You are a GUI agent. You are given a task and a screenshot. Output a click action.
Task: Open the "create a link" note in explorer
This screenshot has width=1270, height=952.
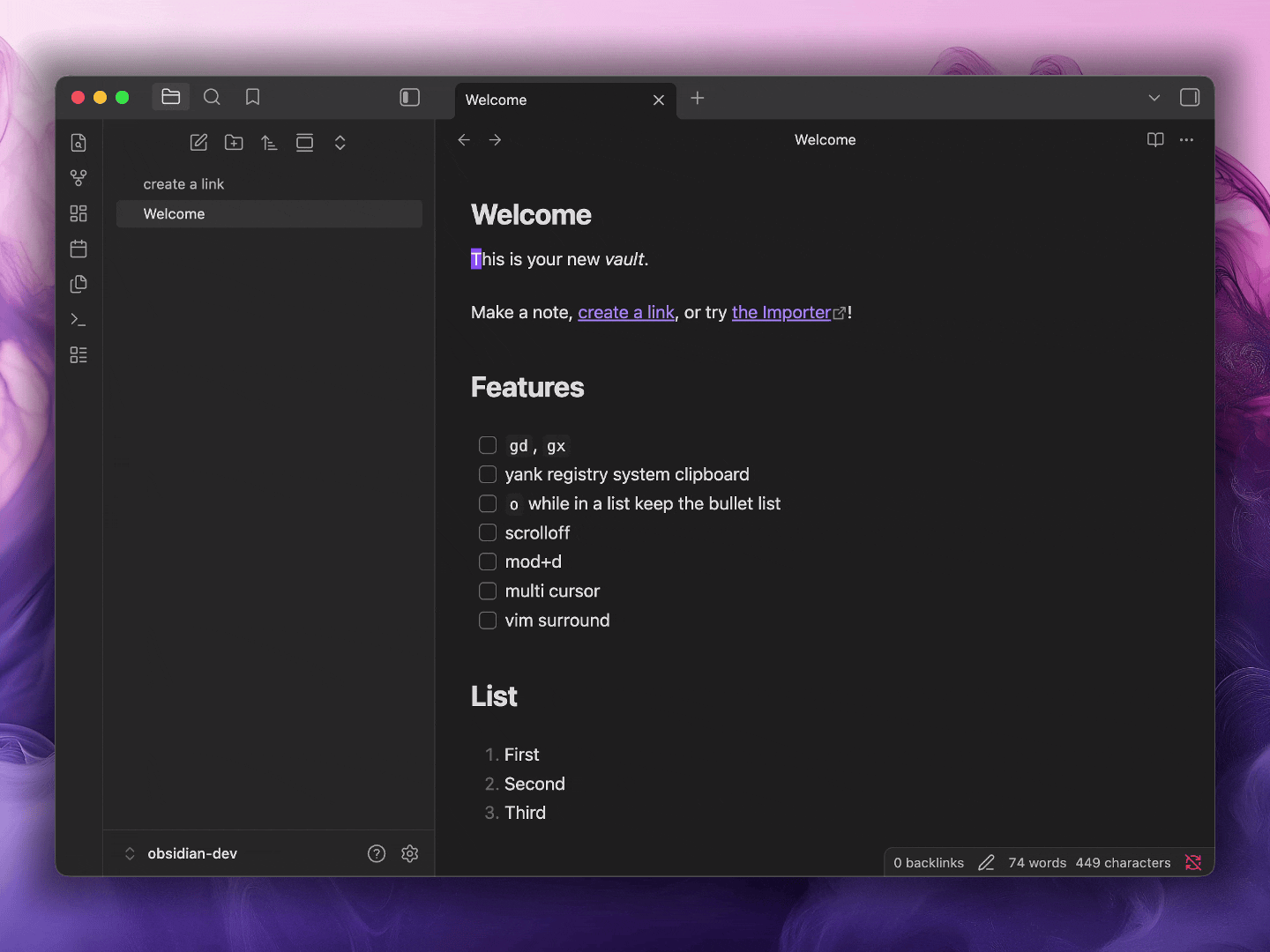269,184
